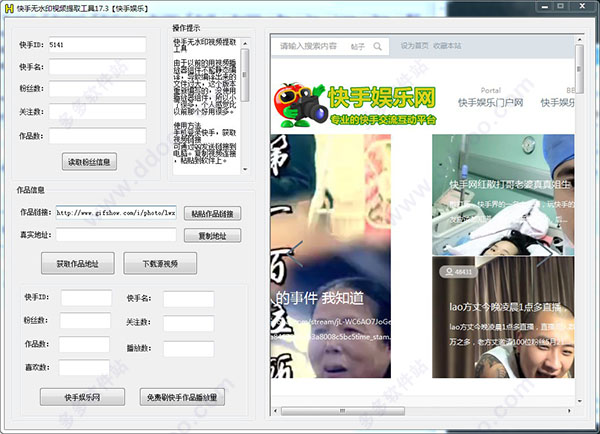600x434 pixels.
Task: Focus the 作品信息 关注数 field
Action: pos(189,323)
